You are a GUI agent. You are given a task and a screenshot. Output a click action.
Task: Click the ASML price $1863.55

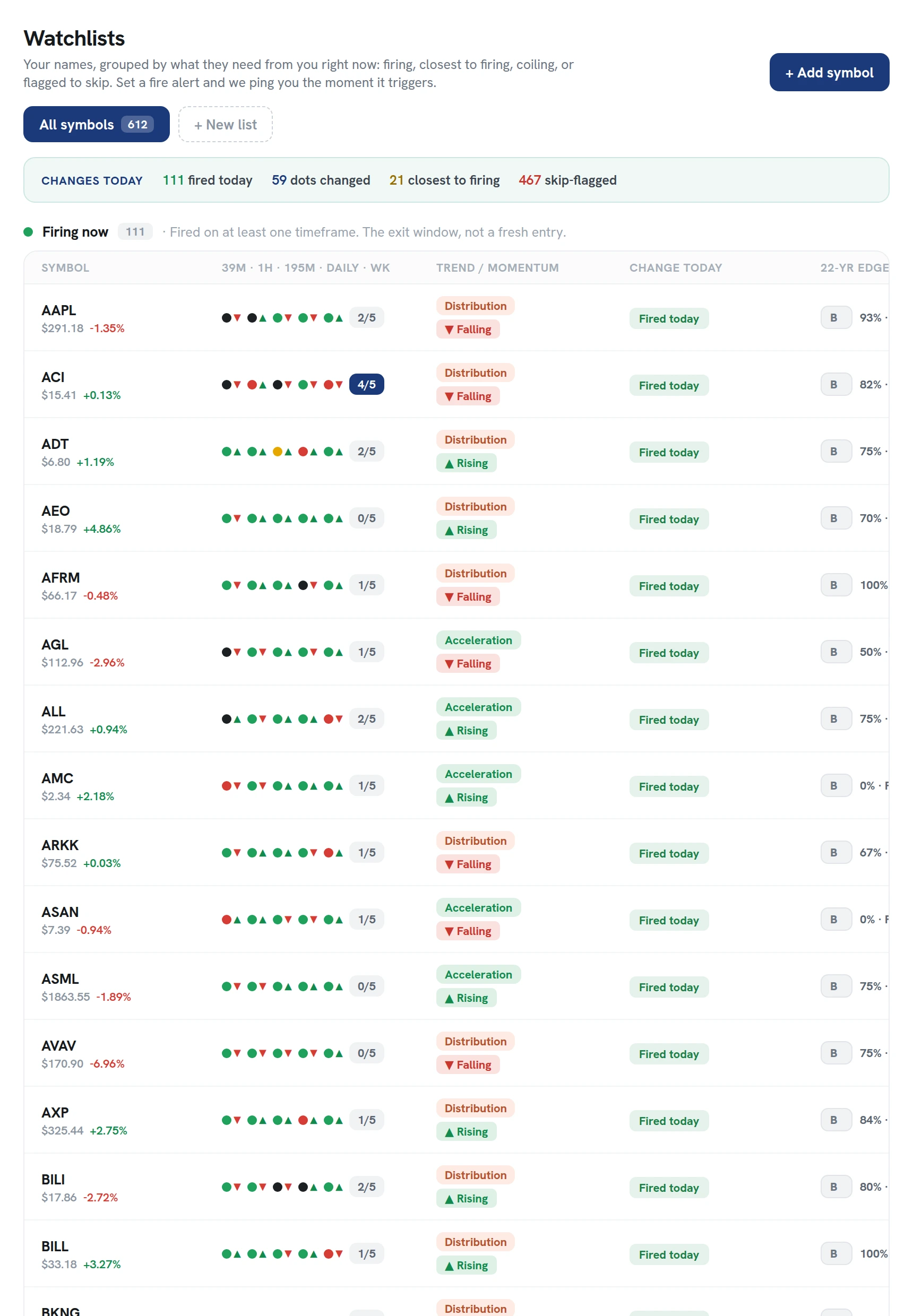66,997
